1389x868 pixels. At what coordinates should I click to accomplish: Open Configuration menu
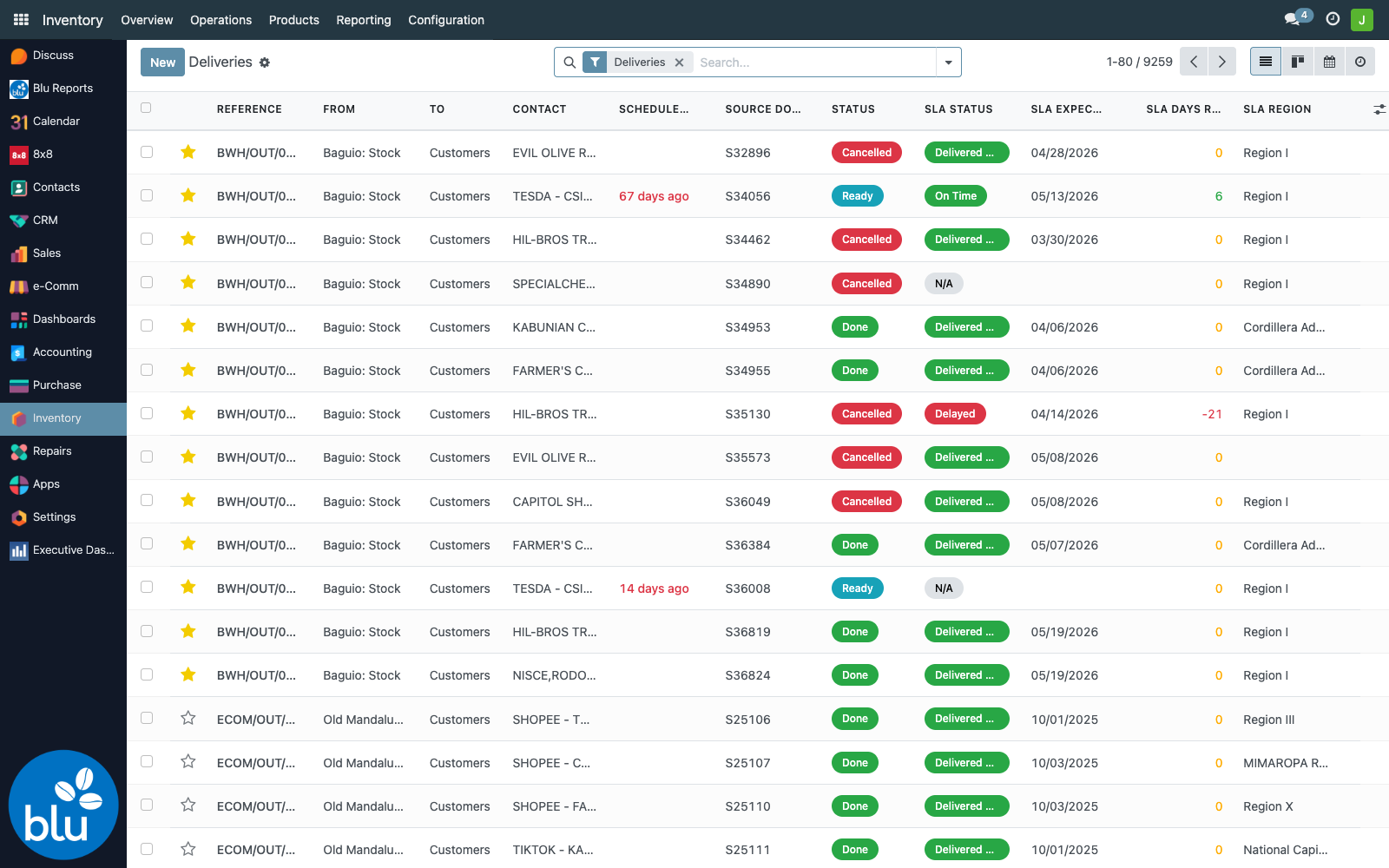pyautogui.click(x=446, y=20)
